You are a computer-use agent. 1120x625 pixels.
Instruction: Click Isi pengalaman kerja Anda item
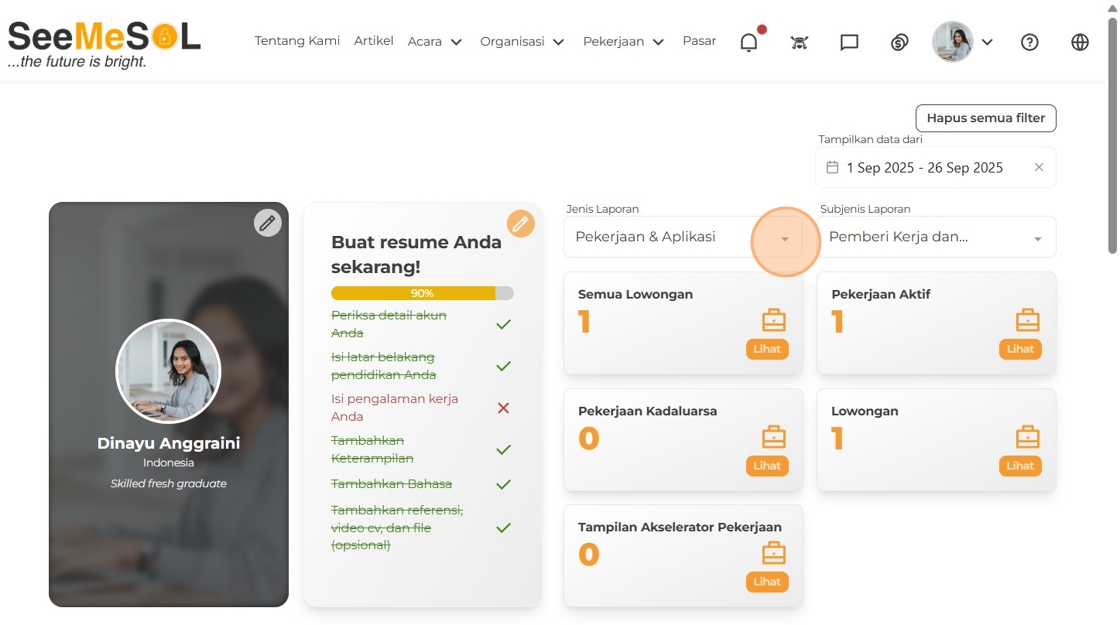(394, 407)
